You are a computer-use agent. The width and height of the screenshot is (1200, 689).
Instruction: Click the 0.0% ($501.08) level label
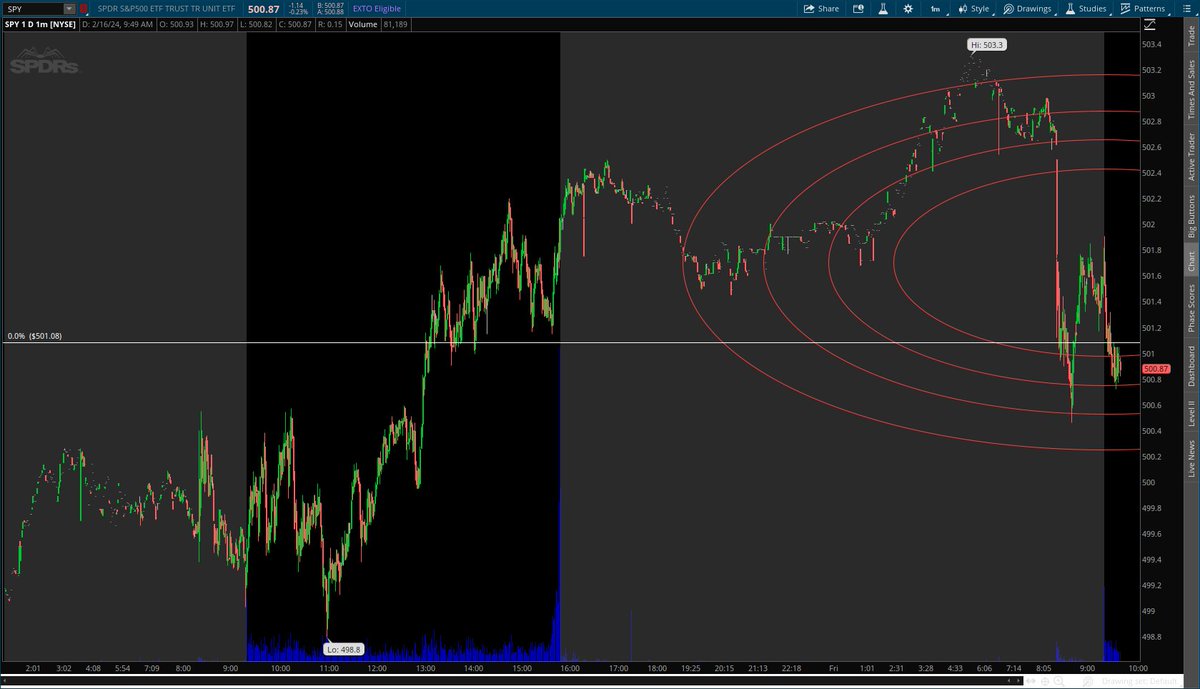[x=32, y=336]
